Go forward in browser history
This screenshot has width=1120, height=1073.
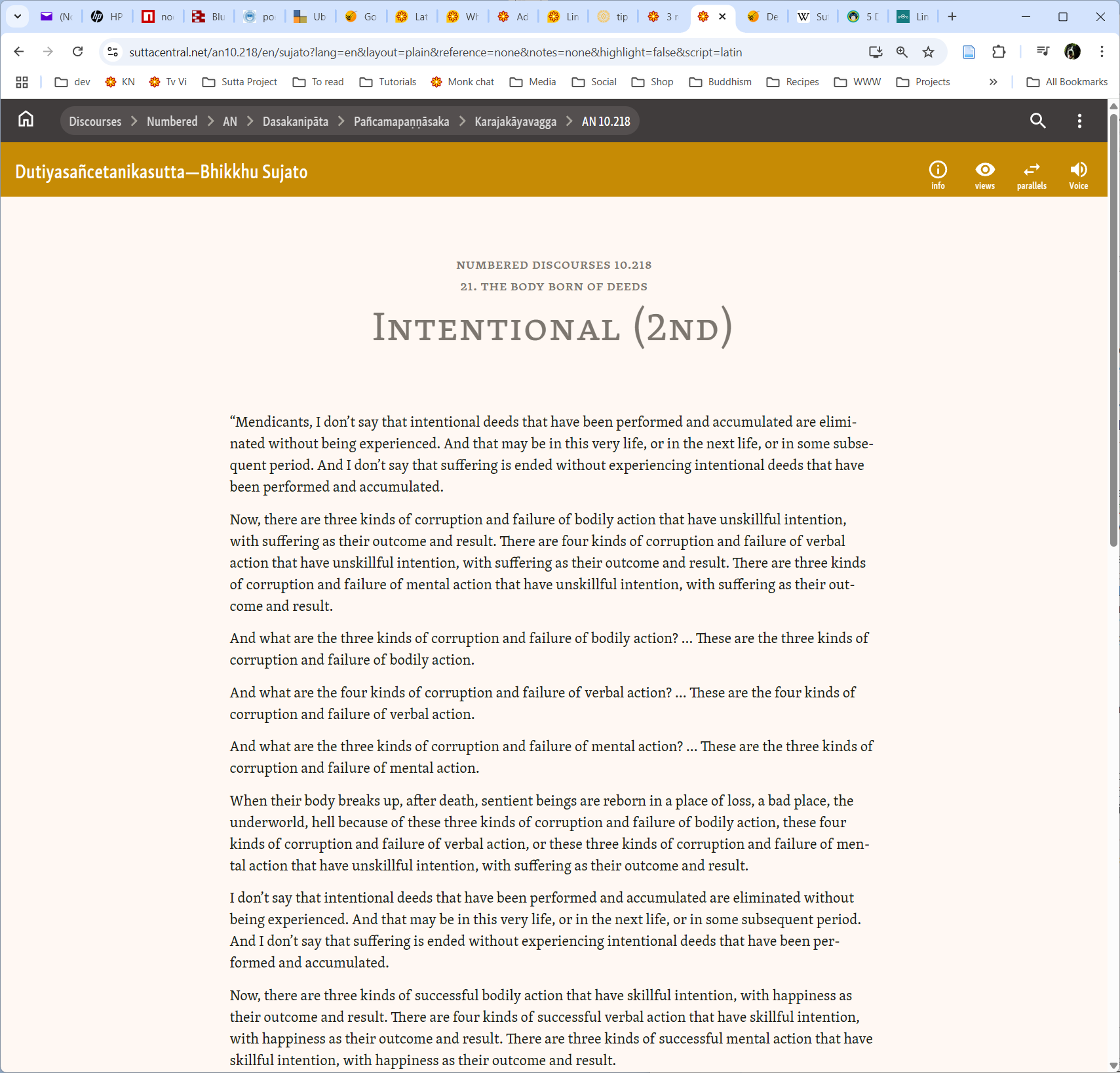48,52
